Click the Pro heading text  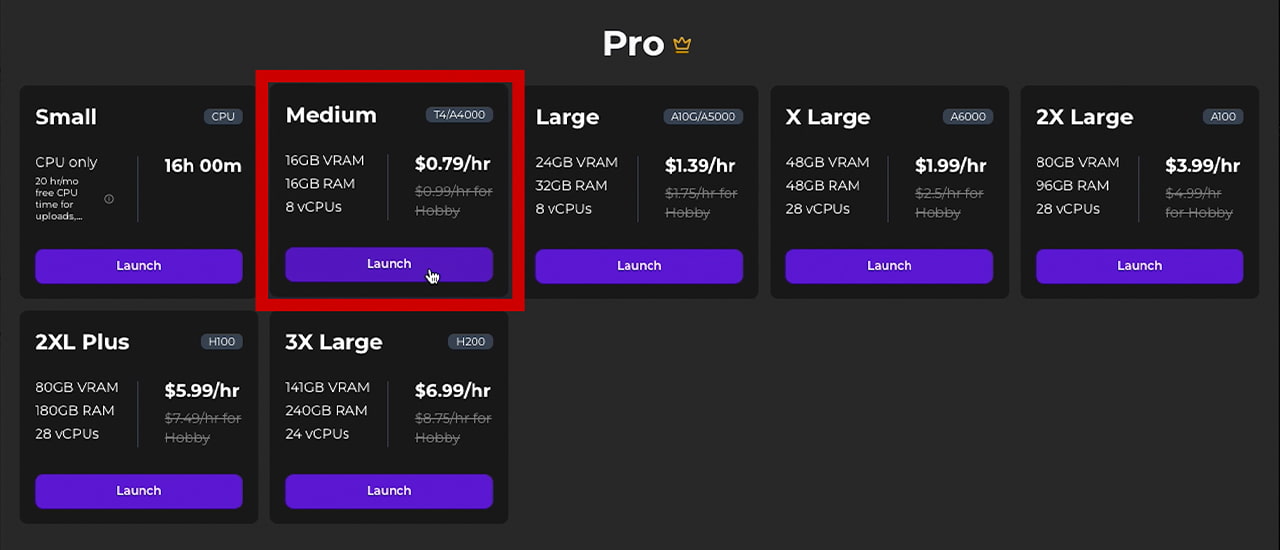coord(633,44)
